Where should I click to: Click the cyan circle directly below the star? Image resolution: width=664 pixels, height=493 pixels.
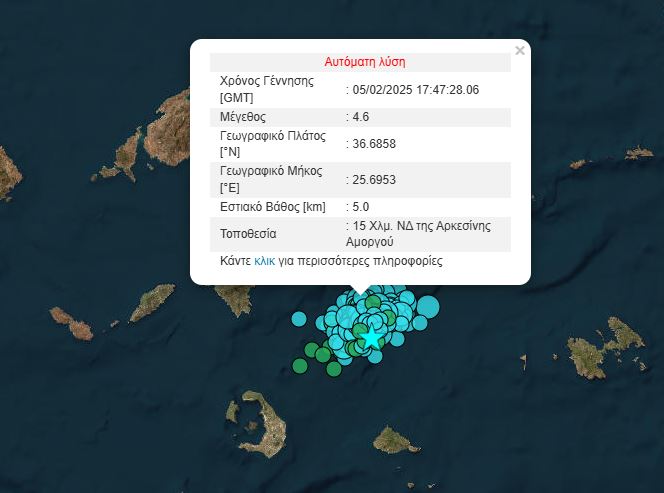(374, 356)
